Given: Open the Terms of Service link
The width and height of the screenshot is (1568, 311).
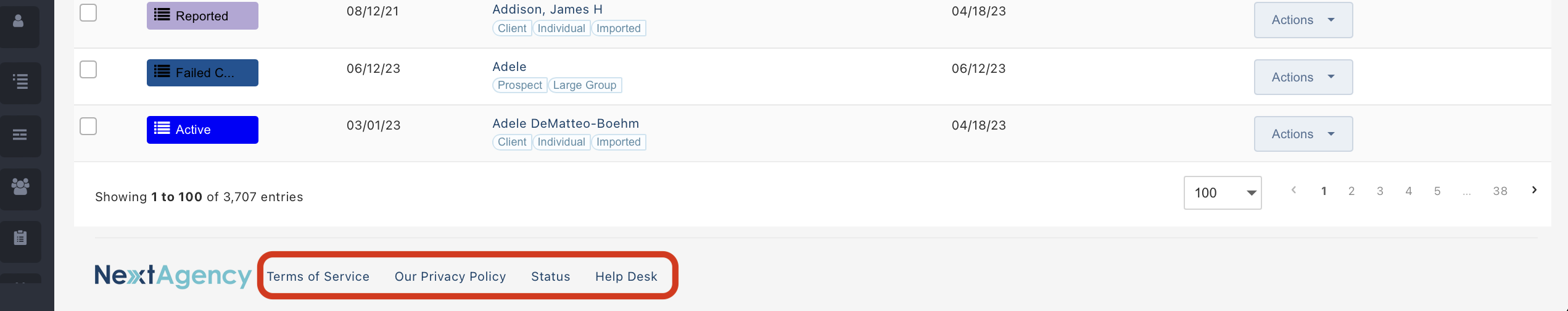Looking at the screenshot, I should point(318,276).
